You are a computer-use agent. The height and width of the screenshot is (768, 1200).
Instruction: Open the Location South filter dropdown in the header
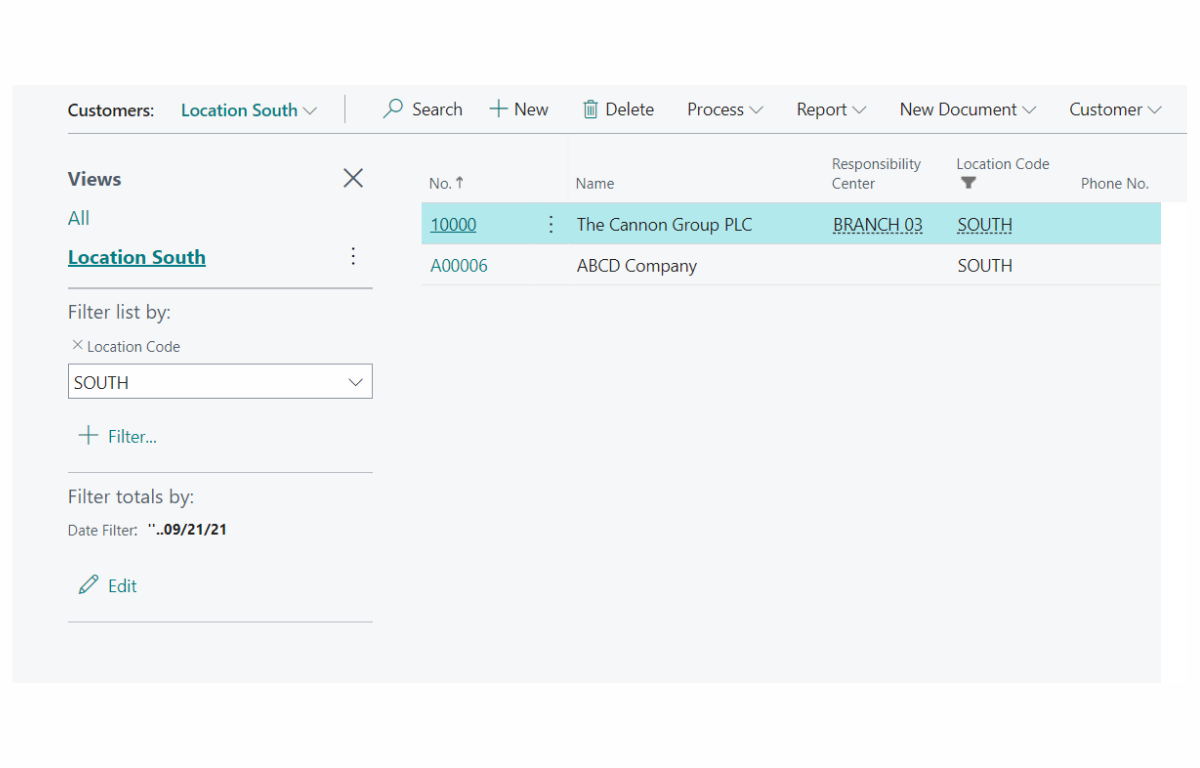[x=248, y=110]
